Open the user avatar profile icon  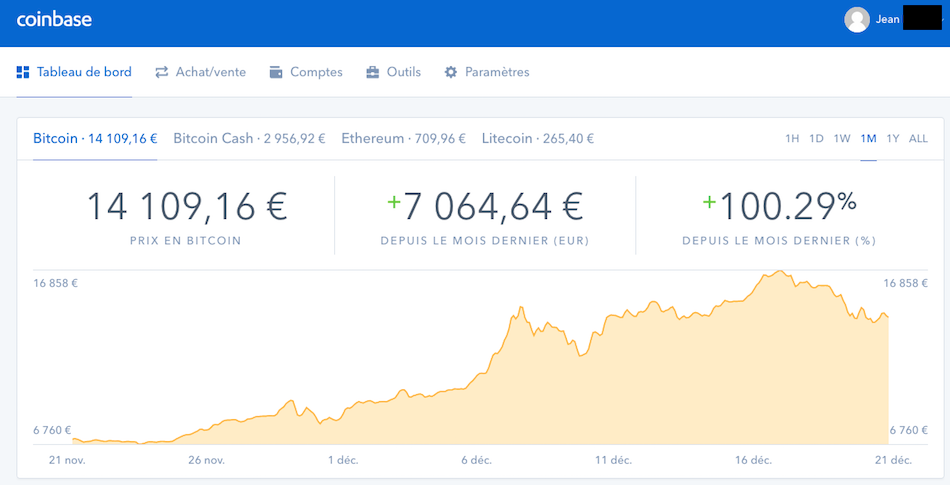pos(857,19)
